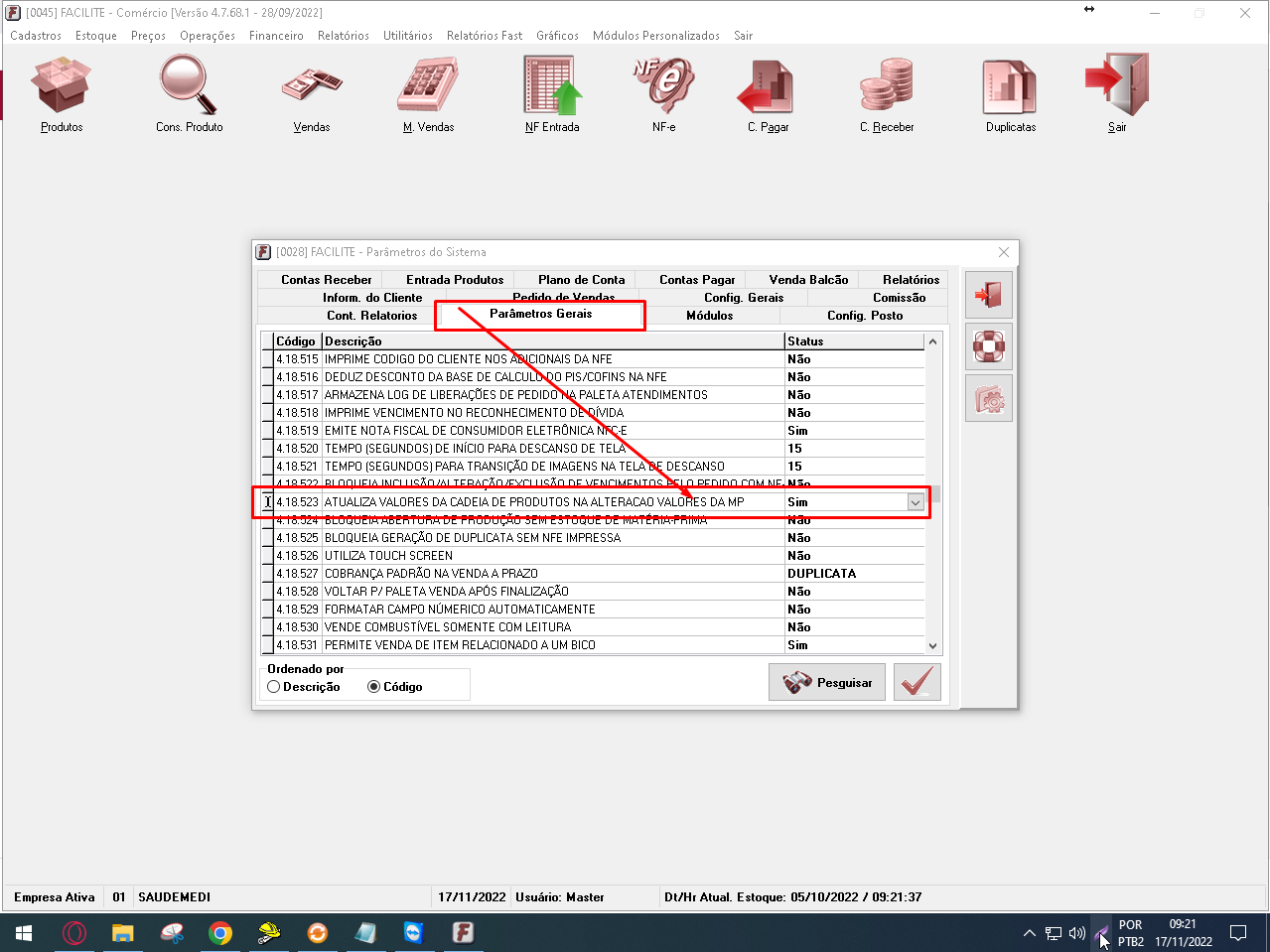
Task: Open Opera browser from taskbar
Action: coord(74,933)
